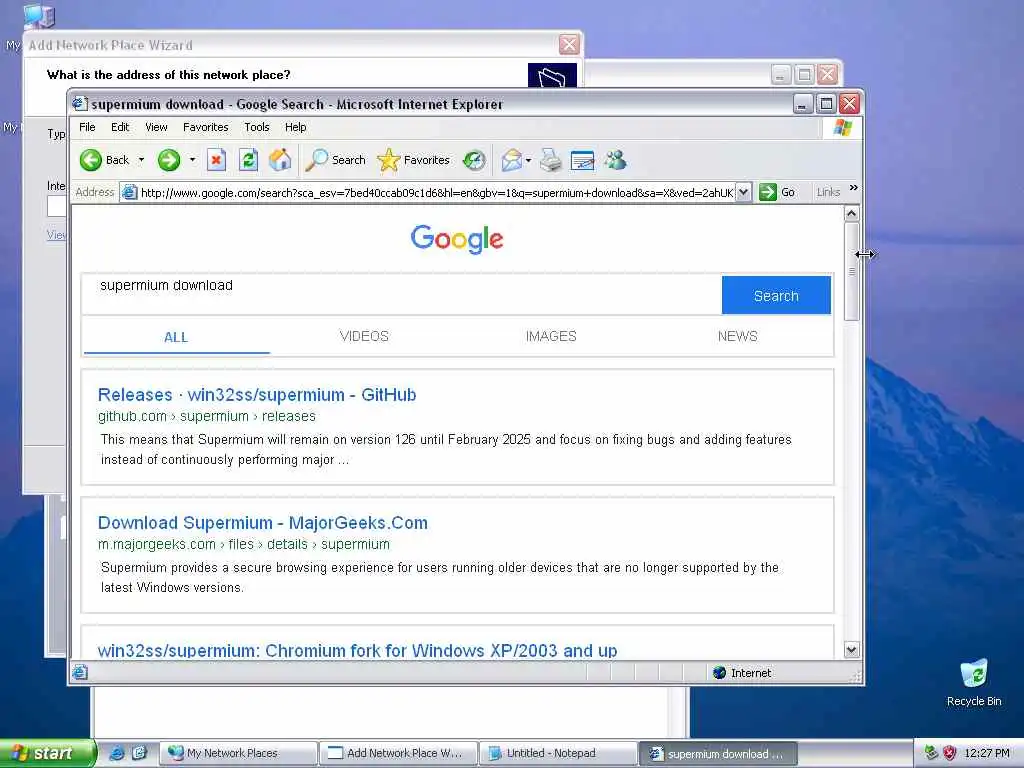Screen dimensions: 1024x768
Task: Open the Back button history dropdown arrow
Action: [x=141, y=160]
